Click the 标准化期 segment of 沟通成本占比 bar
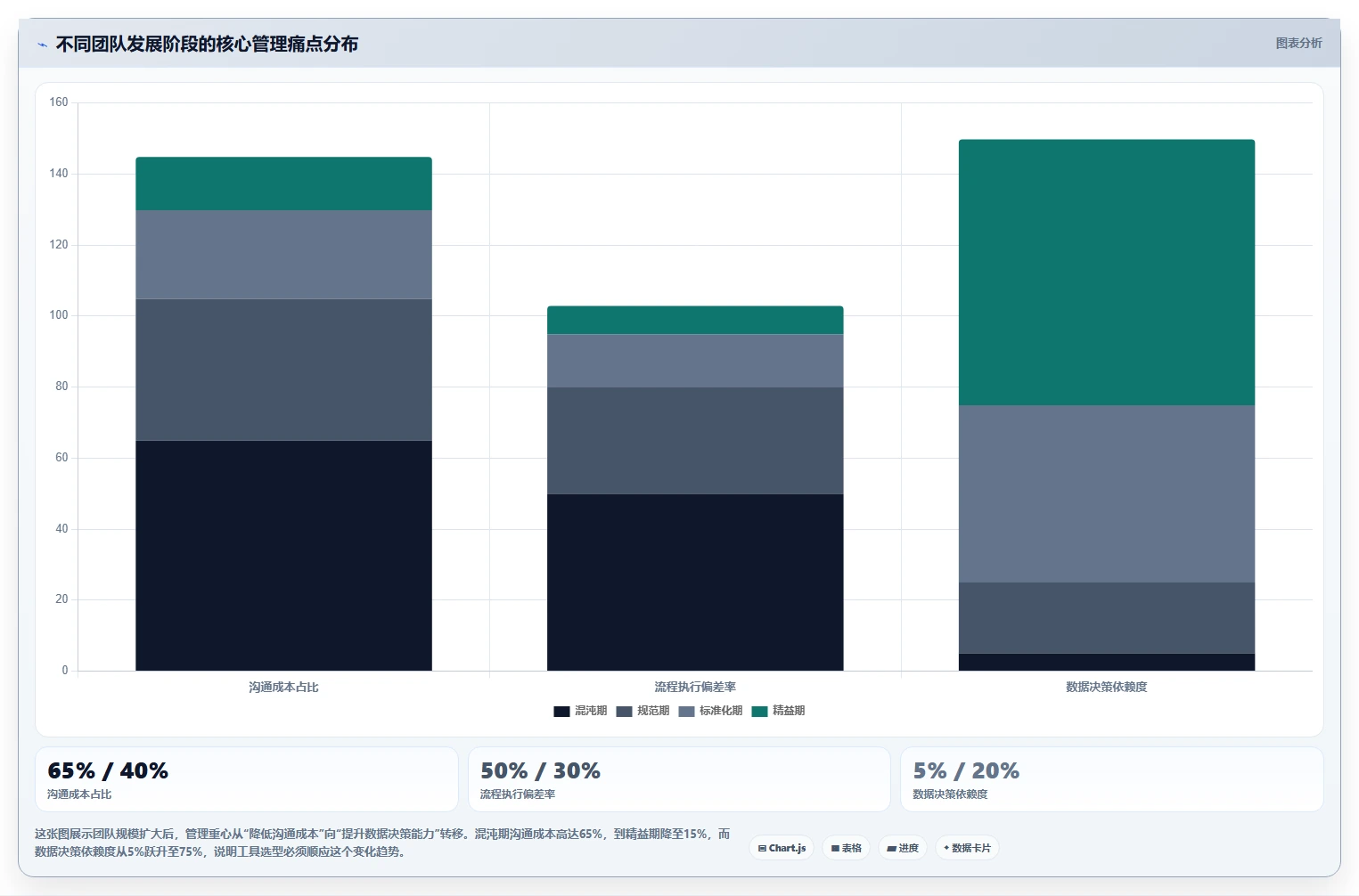Screen dimensions: 1359x896 pos(283,255)
